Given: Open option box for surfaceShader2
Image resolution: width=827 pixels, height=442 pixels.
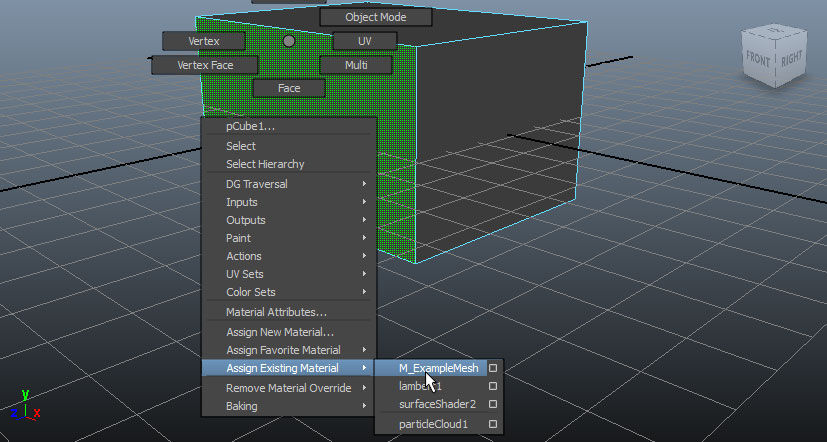Looking at the screenshot, I should (x=492, y=405).
